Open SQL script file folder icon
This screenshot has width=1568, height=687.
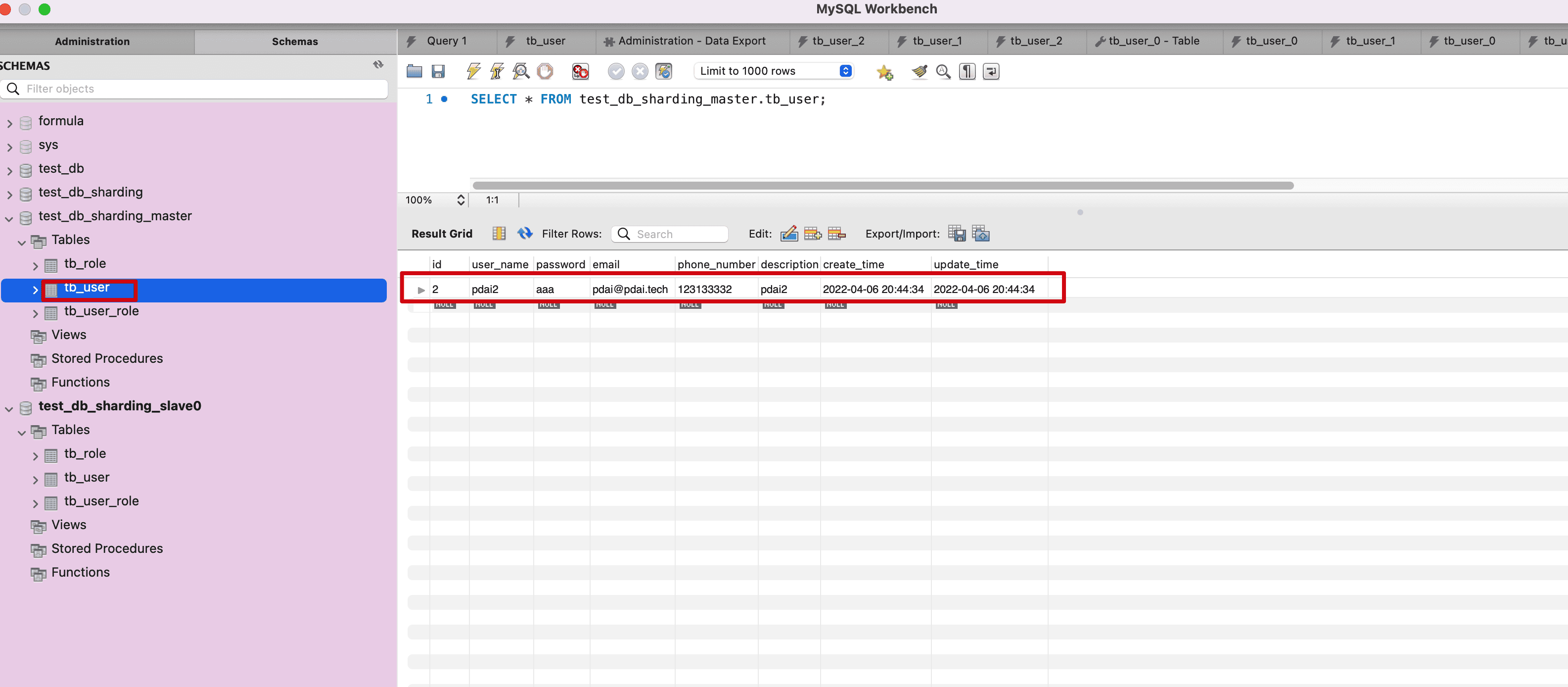click(415, 71)
